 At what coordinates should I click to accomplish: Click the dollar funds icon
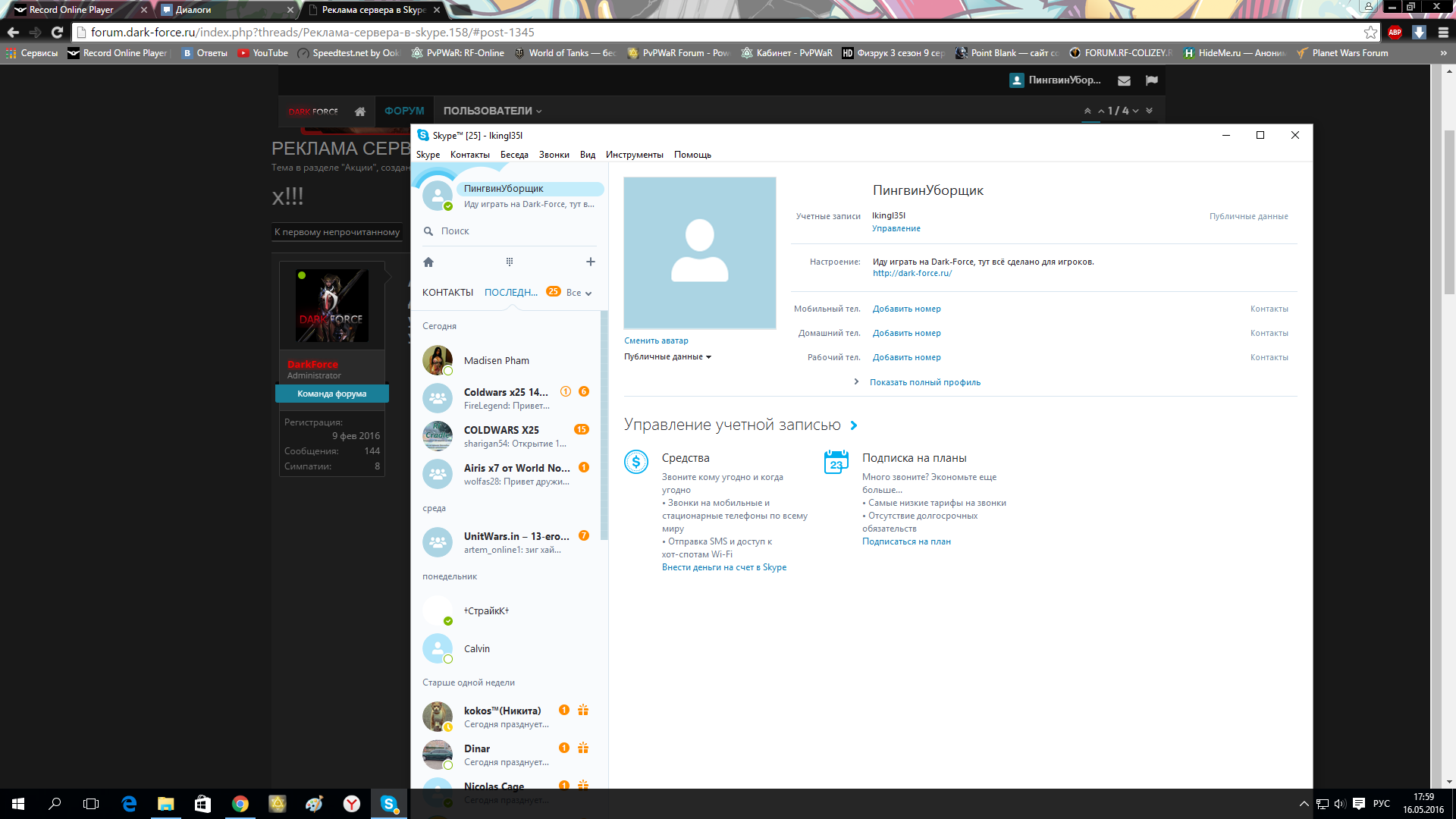(x=636, y=462)
